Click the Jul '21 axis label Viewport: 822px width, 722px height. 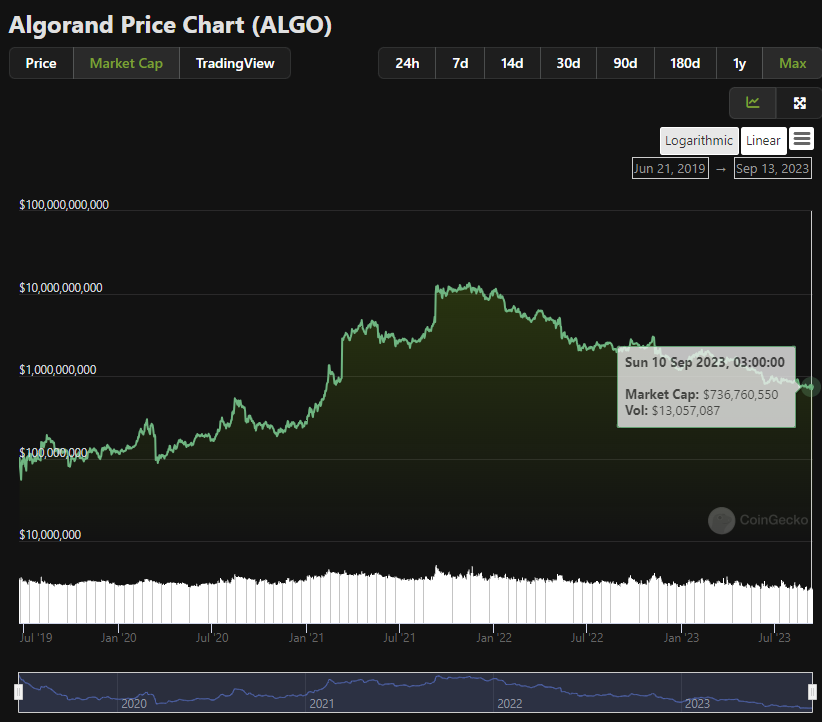tap(399, 638)
